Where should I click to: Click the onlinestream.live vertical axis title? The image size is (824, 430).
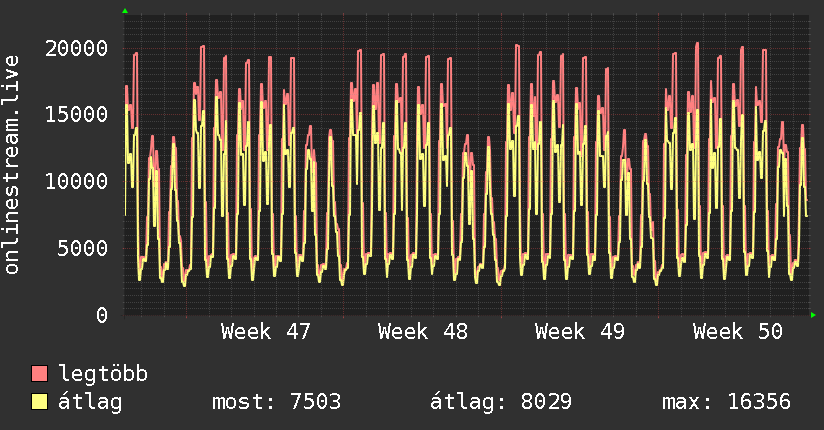coord(12,165)
